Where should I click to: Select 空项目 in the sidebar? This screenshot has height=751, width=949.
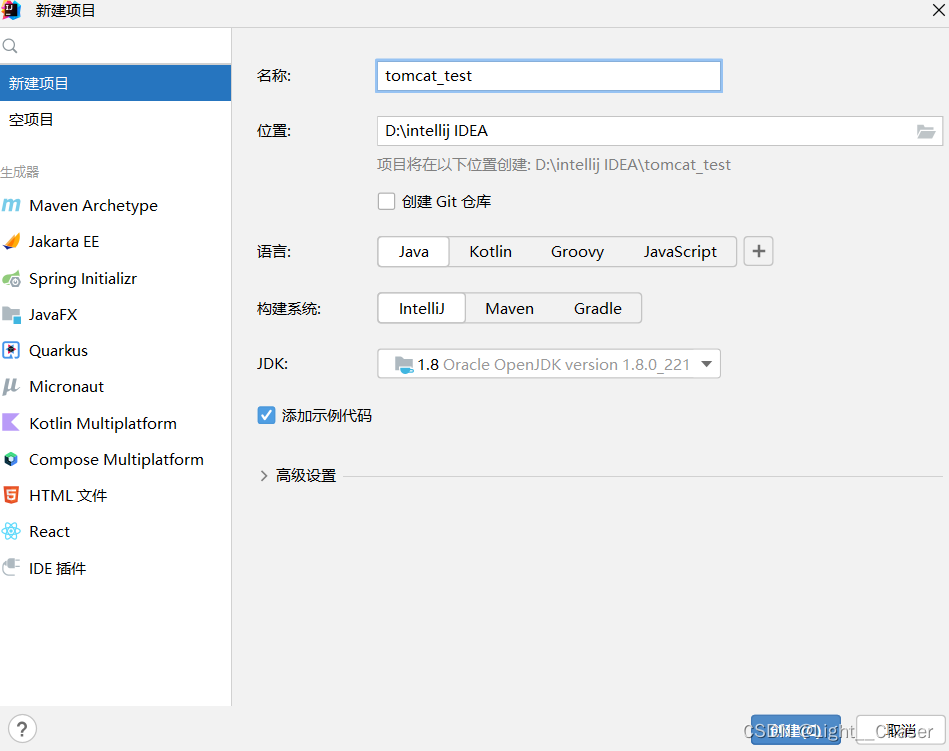(115, 119)
